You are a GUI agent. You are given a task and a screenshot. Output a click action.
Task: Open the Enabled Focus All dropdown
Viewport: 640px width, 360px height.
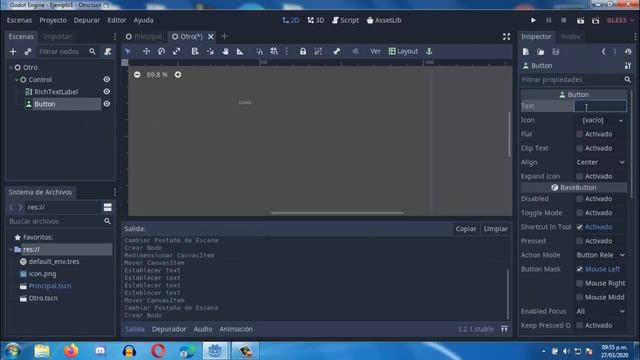[600, 311]
